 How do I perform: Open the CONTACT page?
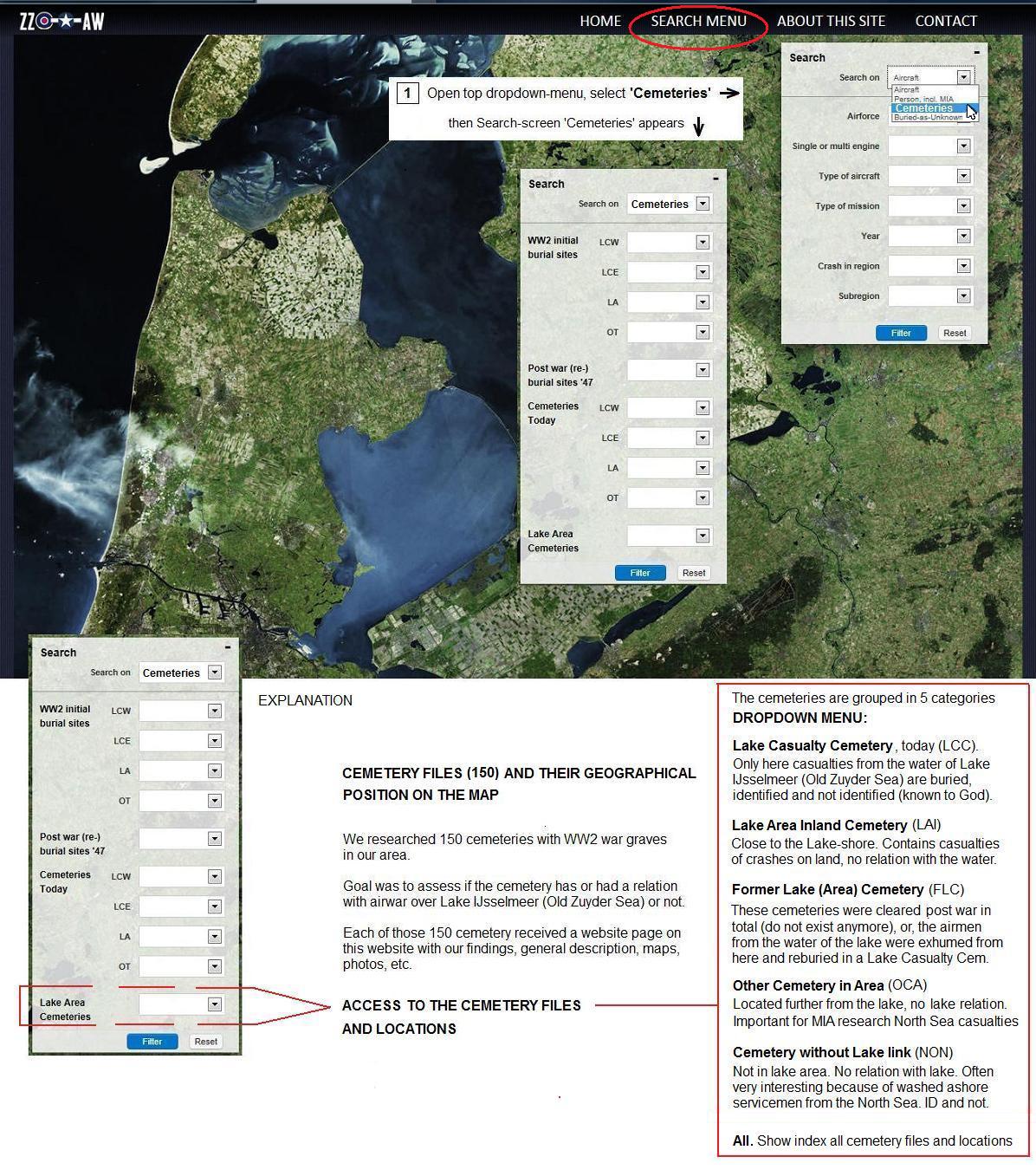coord(945,21)
